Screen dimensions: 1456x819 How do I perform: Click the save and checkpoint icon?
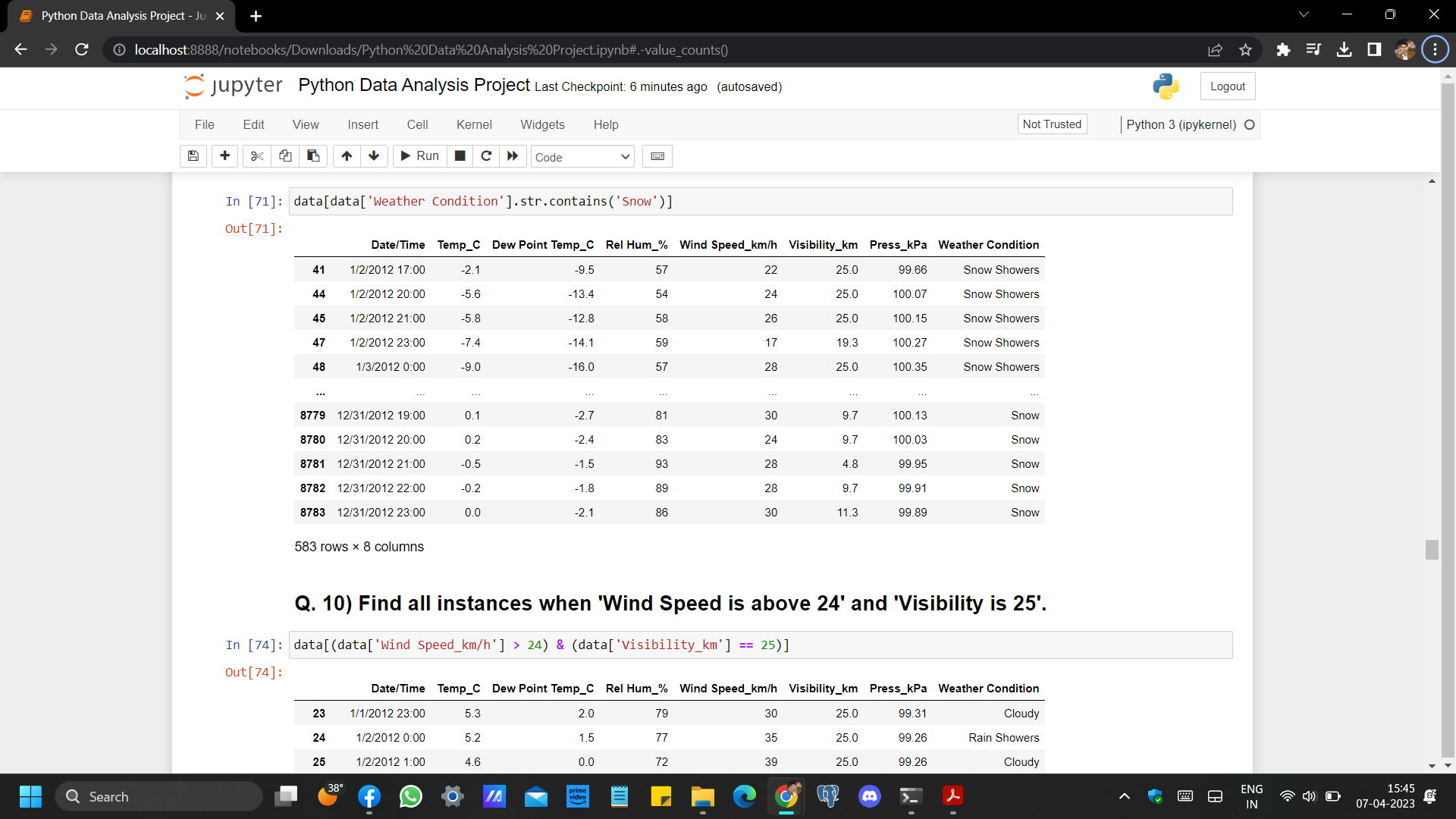(193, 156)
